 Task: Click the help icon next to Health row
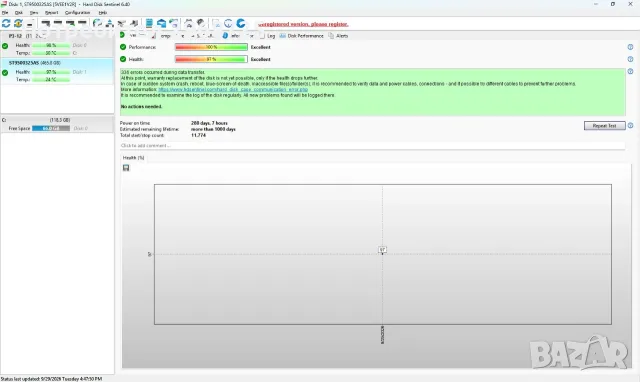tap(630, 59)
